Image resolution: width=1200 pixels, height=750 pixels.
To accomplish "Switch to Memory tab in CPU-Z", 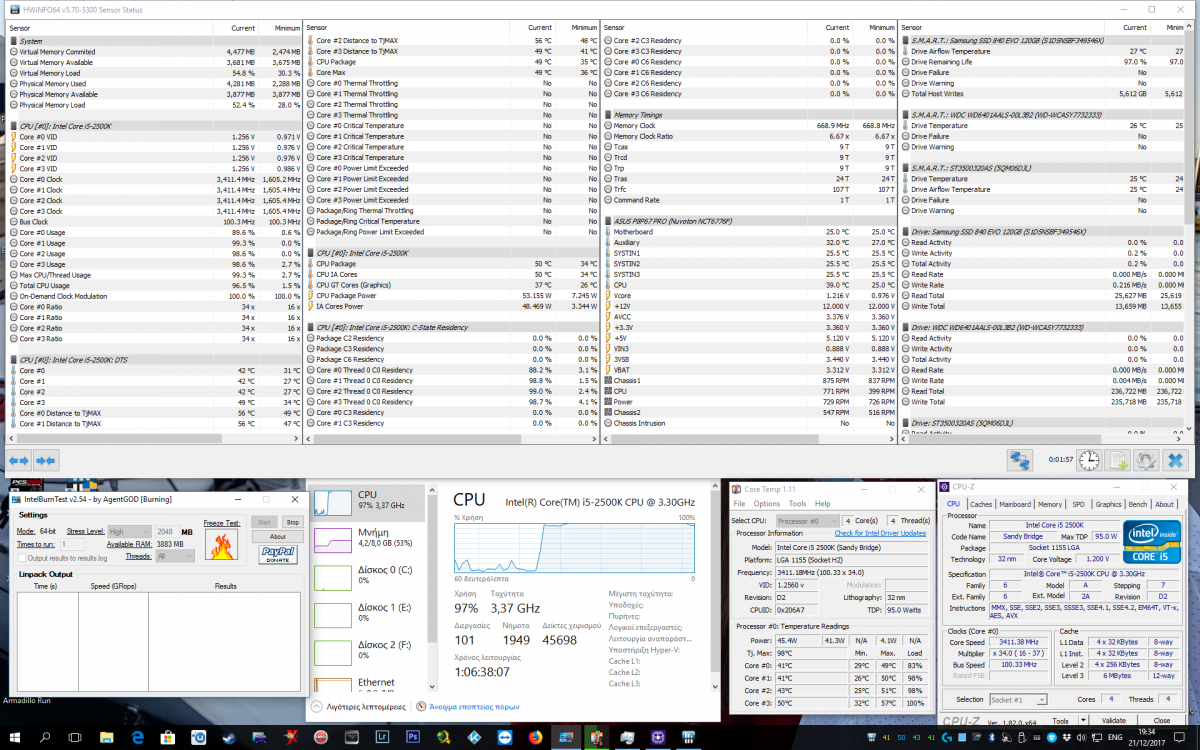I will (x=1050, y=504).
